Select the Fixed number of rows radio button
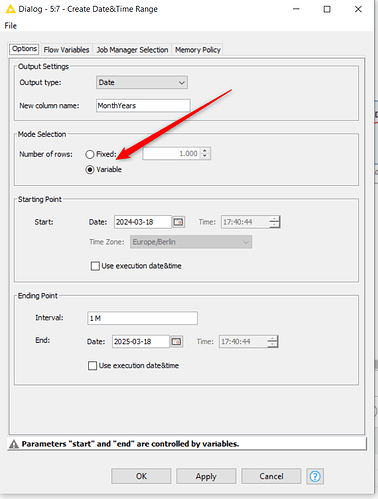 click(90, 154)
